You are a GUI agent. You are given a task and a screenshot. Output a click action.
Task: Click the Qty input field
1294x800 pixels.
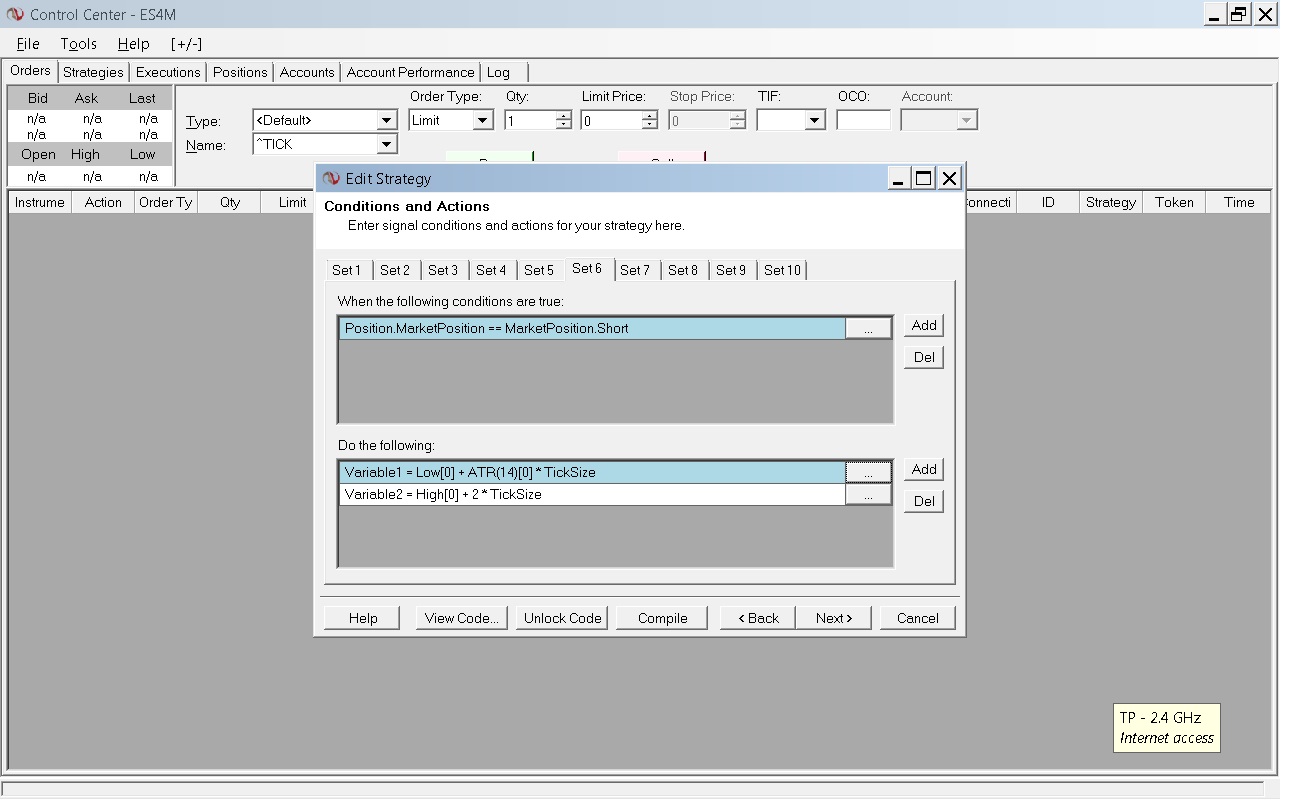[x=529, y=120]
